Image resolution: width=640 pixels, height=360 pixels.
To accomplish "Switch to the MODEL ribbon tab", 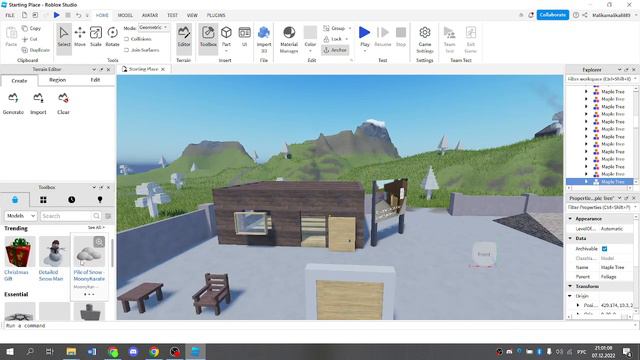I will coord(125,15).
